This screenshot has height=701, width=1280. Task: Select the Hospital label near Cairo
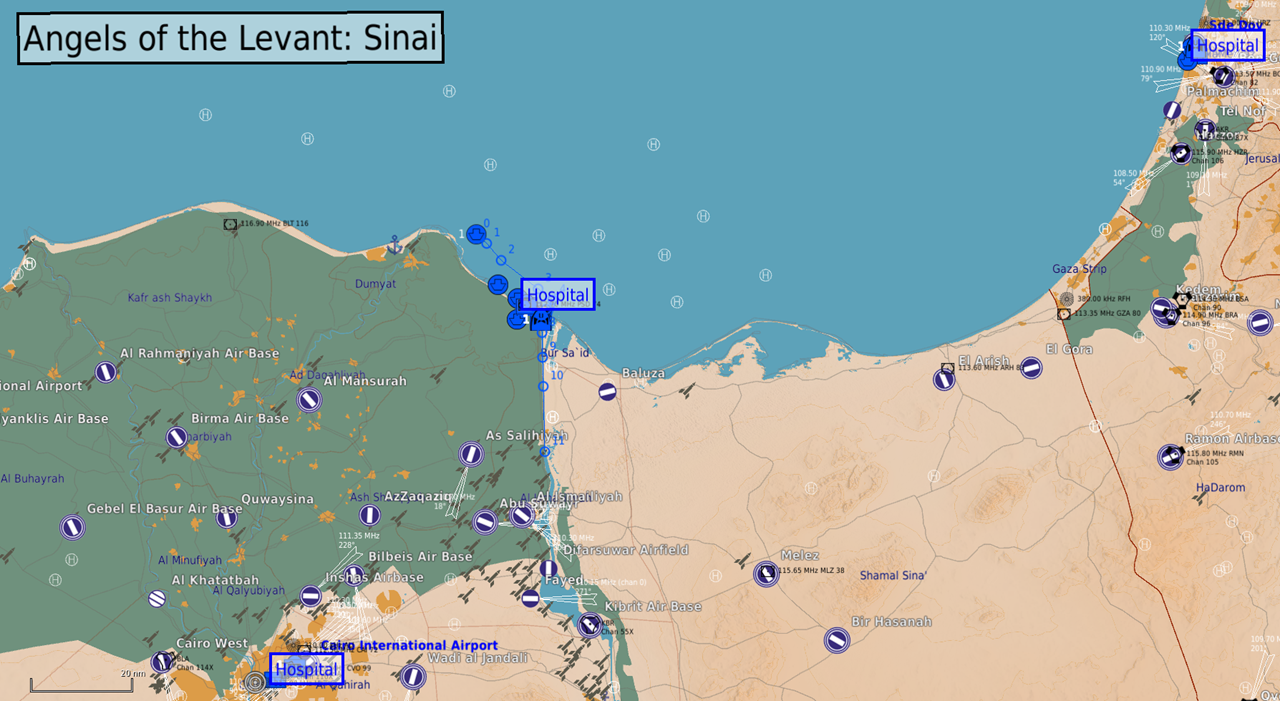(306, 669)
